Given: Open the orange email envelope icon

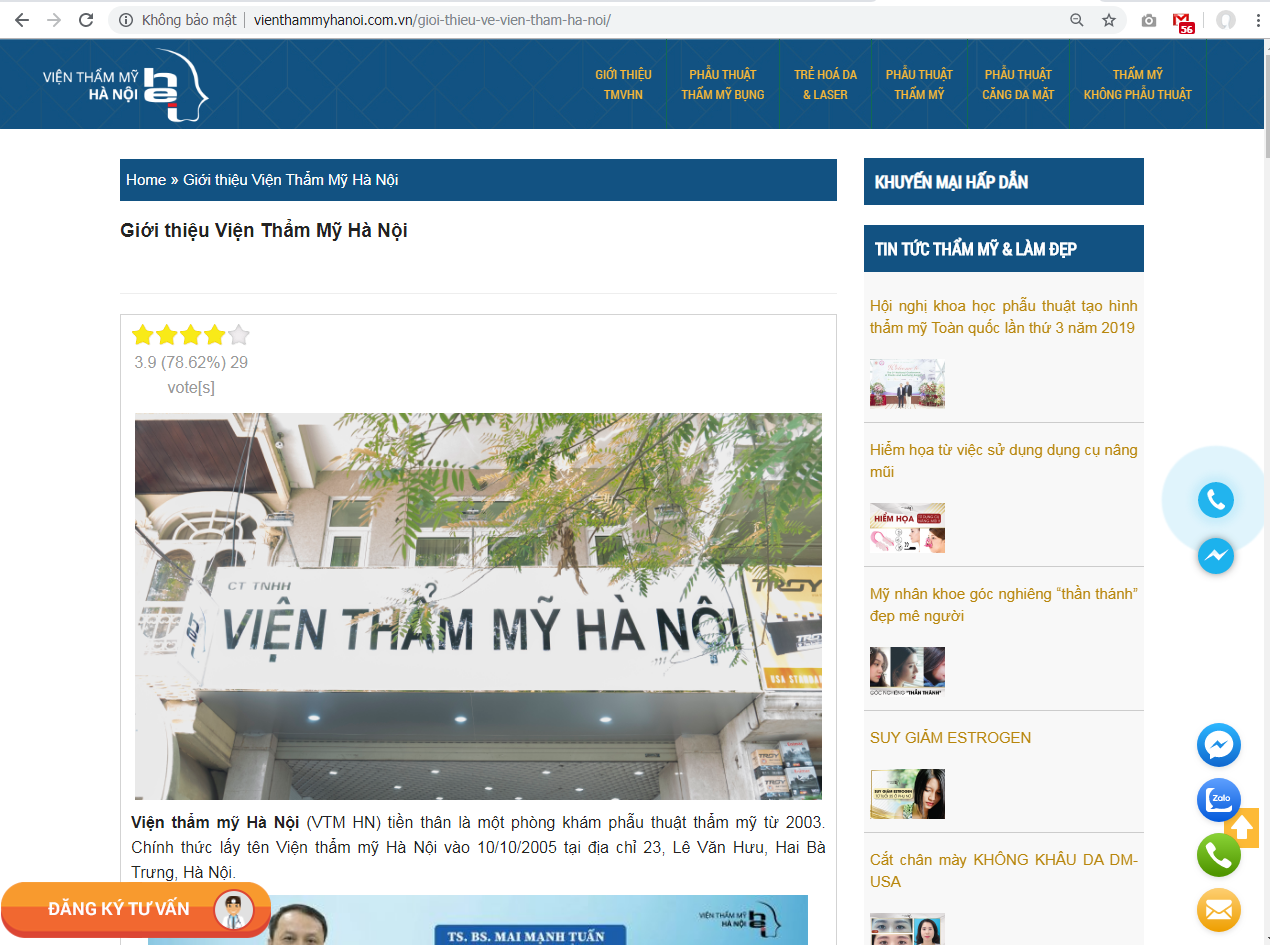Looking at the screenshot, I should point(1218,910).
